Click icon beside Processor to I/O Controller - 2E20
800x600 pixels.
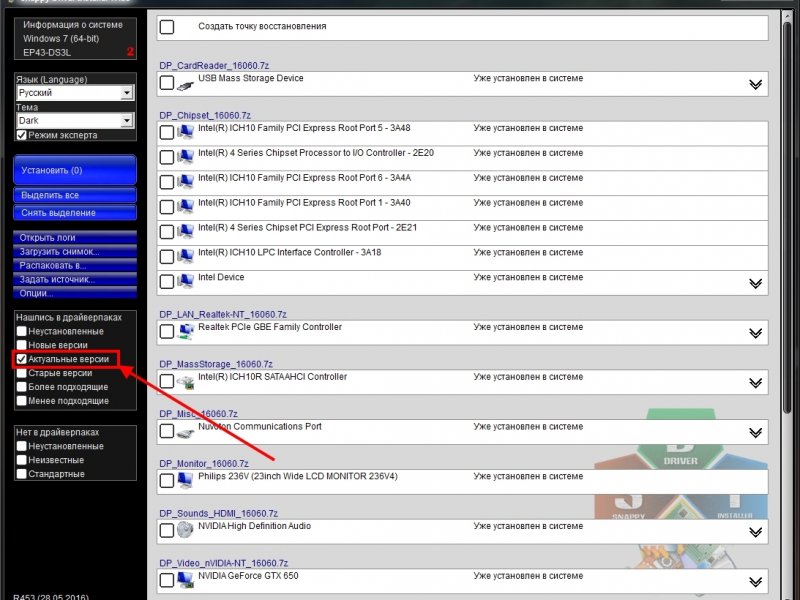(x=185, y=157)
